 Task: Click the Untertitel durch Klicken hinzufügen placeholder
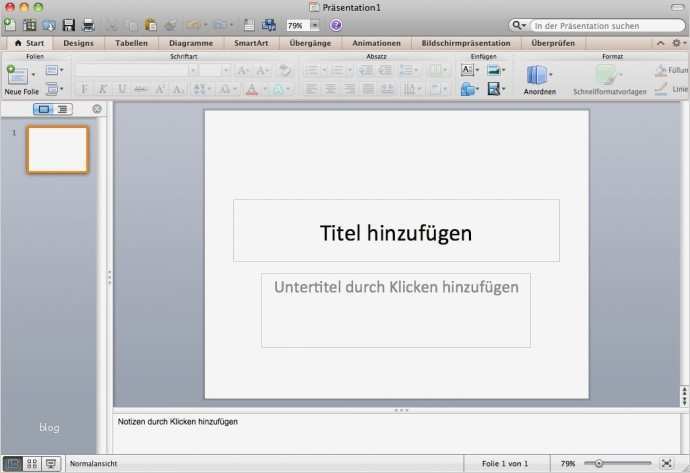[396, 310]
